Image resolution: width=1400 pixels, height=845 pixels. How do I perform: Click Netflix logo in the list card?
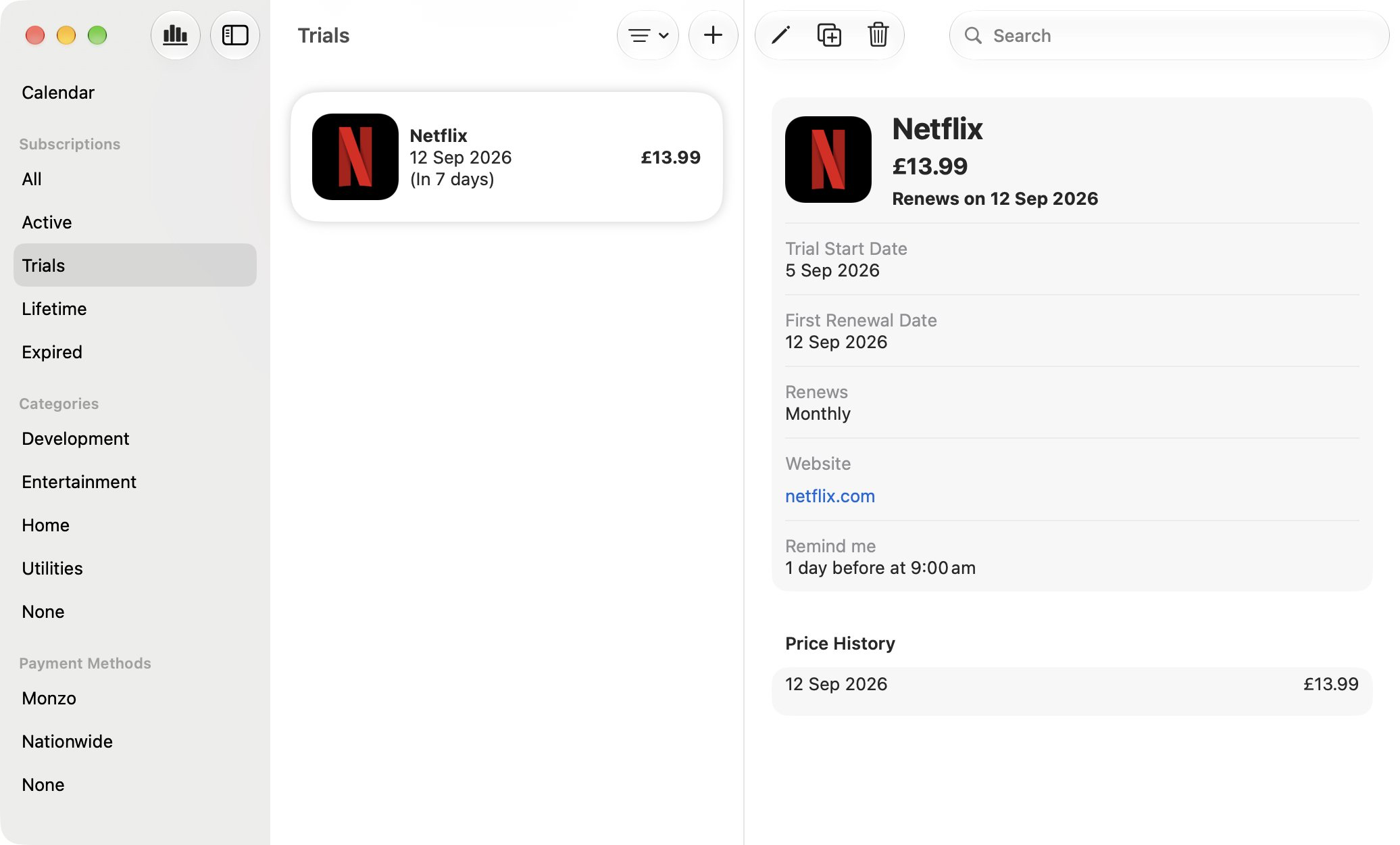click(x=355, y=157)
